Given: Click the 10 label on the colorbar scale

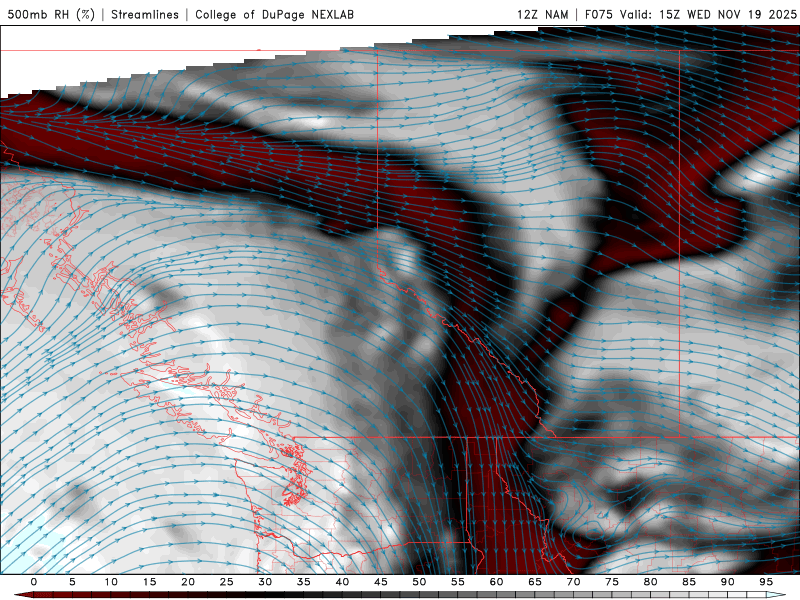Looking at the screenshot, I should click(x=111, y=582).
